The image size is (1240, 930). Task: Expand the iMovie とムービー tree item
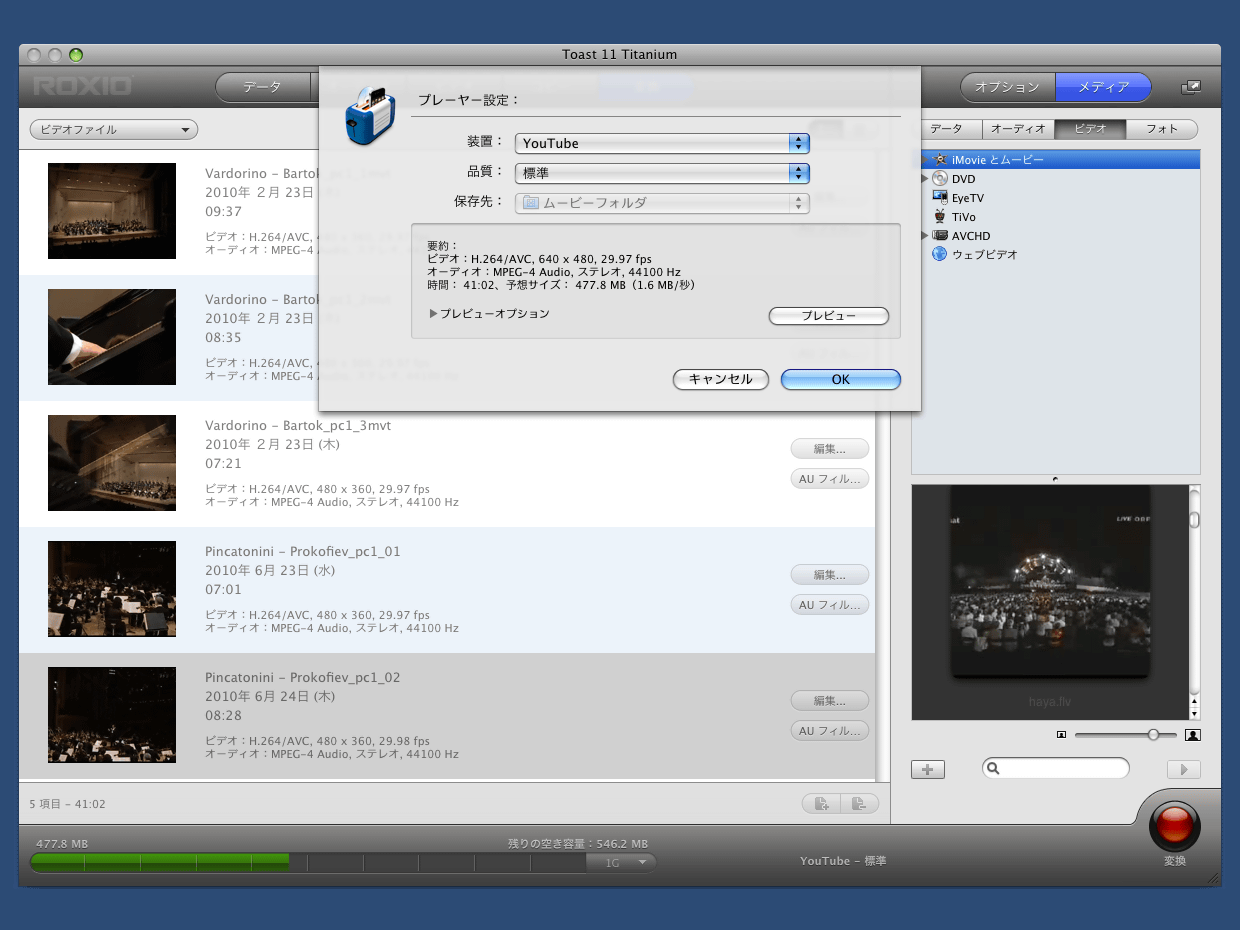pos(924,160)
